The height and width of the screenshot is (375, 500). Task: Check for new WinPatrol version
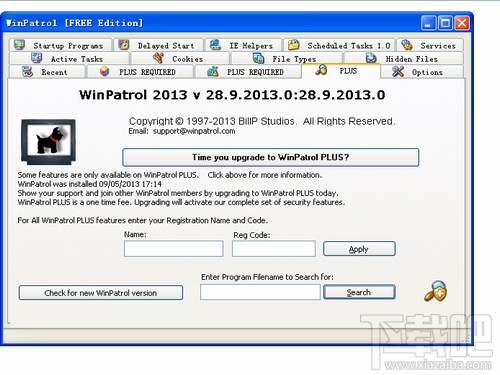[101, 293]
